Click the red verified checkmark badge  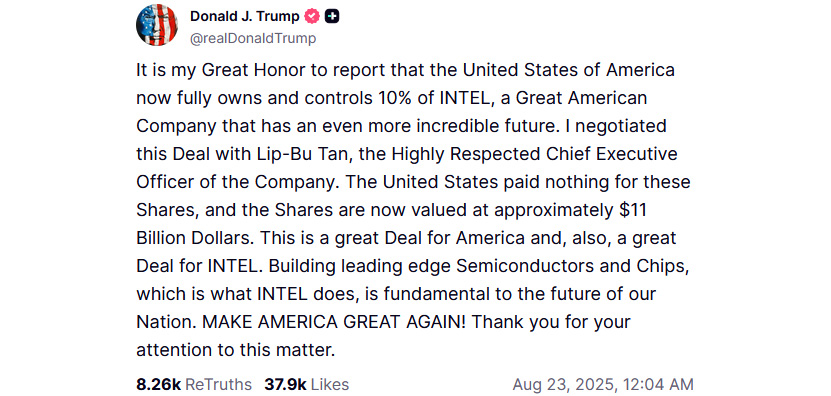pyautogui.click(x=312, y=16)
